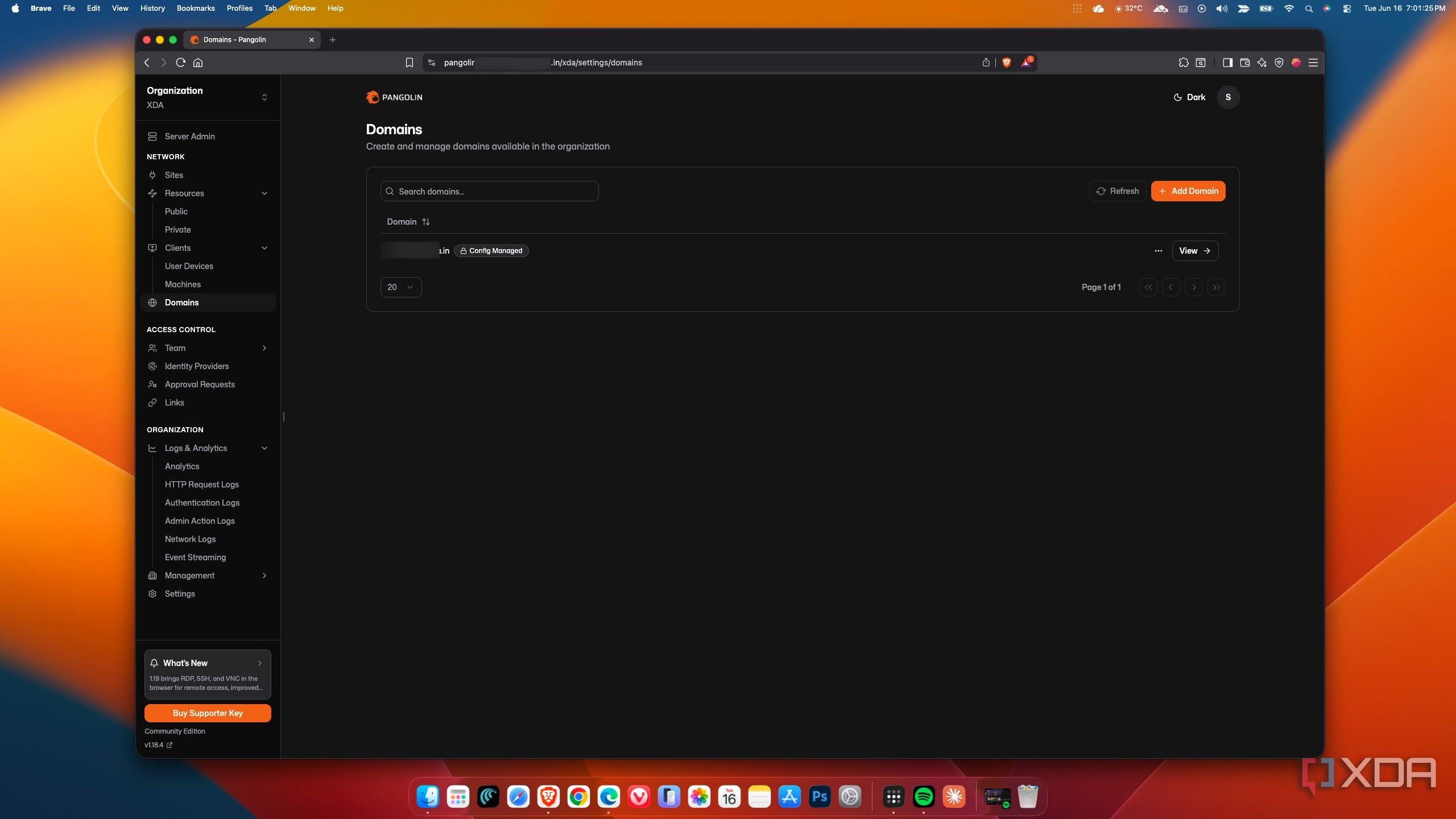The image size is (1456, 819).
Task: Focus the Search domains field
Action: point(489,191)
